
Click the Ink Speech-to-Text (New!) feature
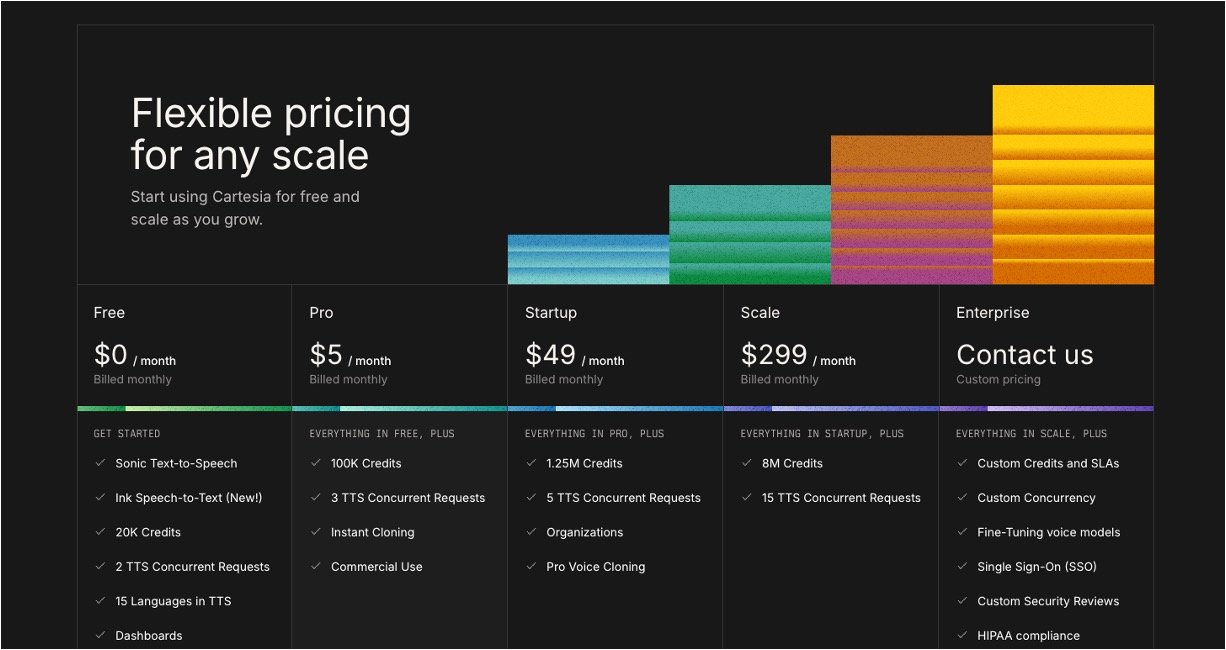coord(188,498)
